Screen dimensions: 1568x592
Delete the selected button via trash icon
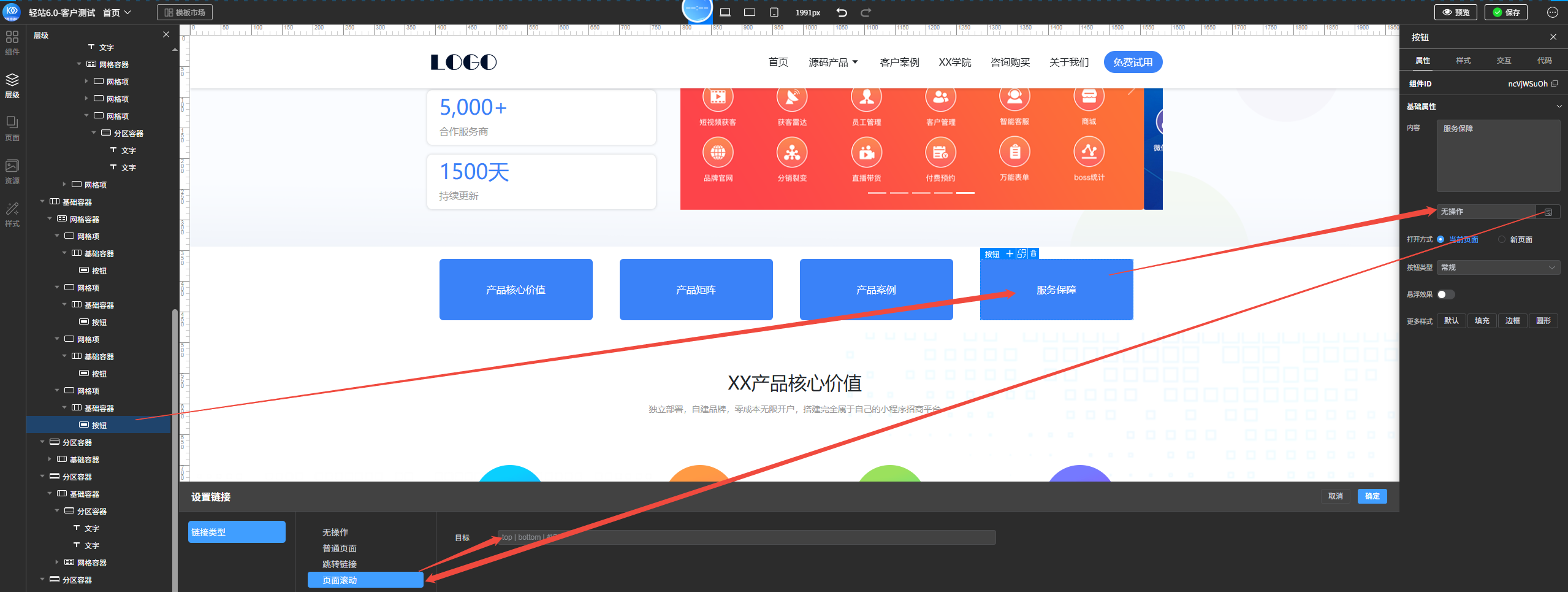tap(1033, 253)
